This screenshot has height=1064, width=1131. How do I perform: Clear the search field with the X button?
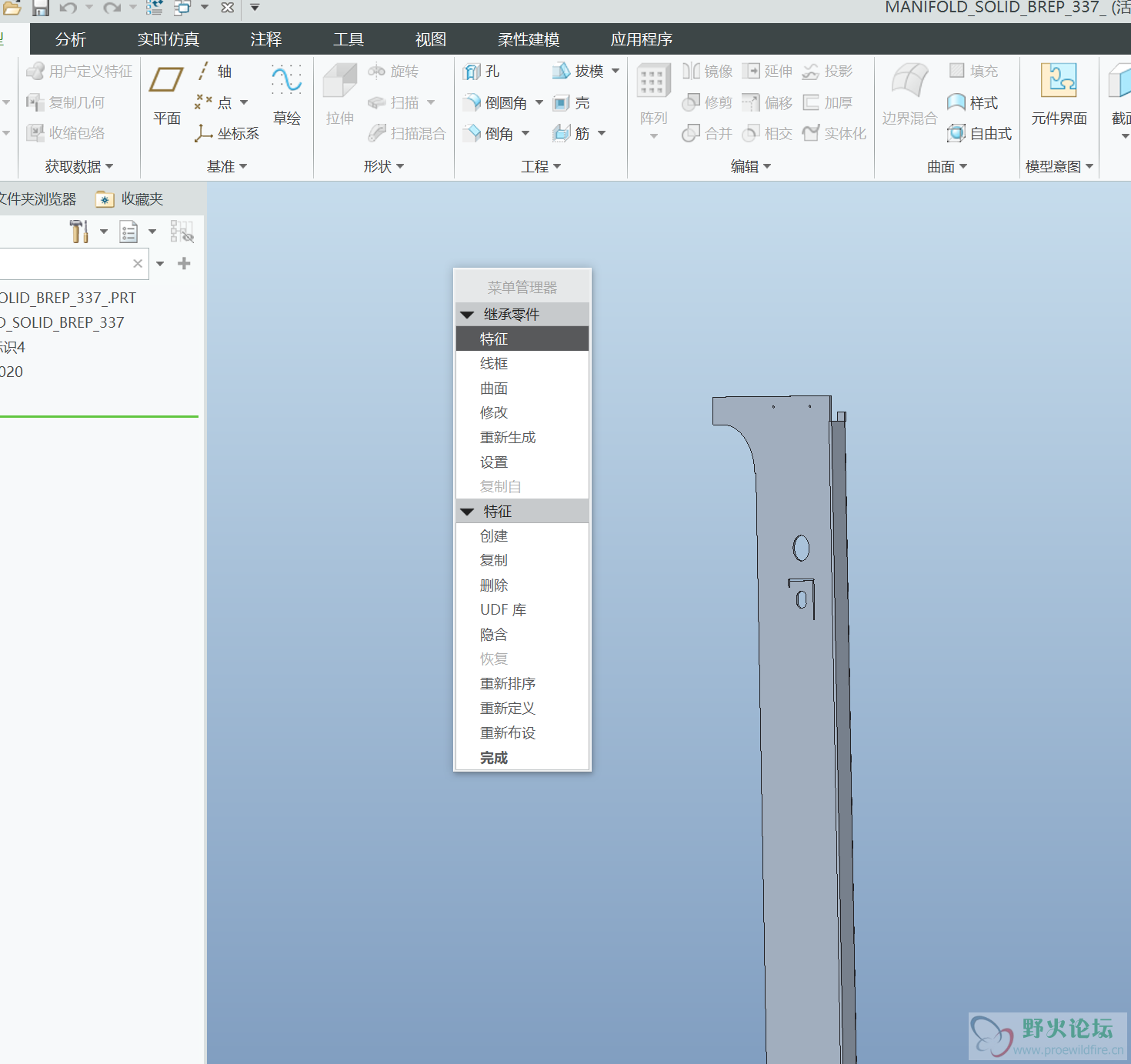tap(138, 264)
